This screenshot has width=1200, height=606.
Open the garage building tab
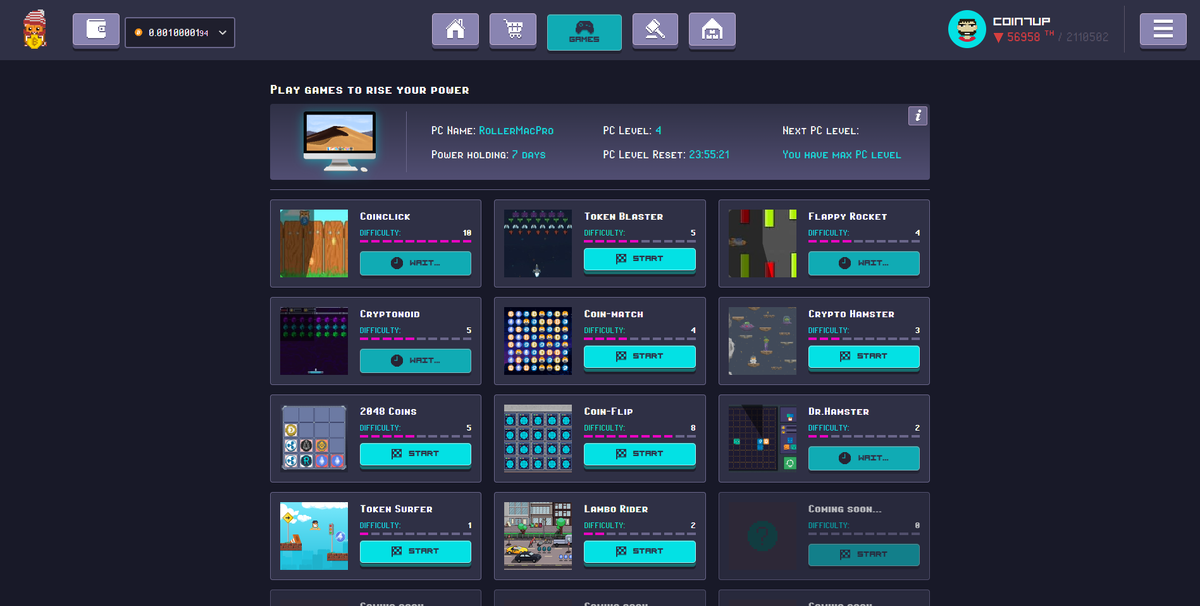pyautogui.click(x=712, y=31)
